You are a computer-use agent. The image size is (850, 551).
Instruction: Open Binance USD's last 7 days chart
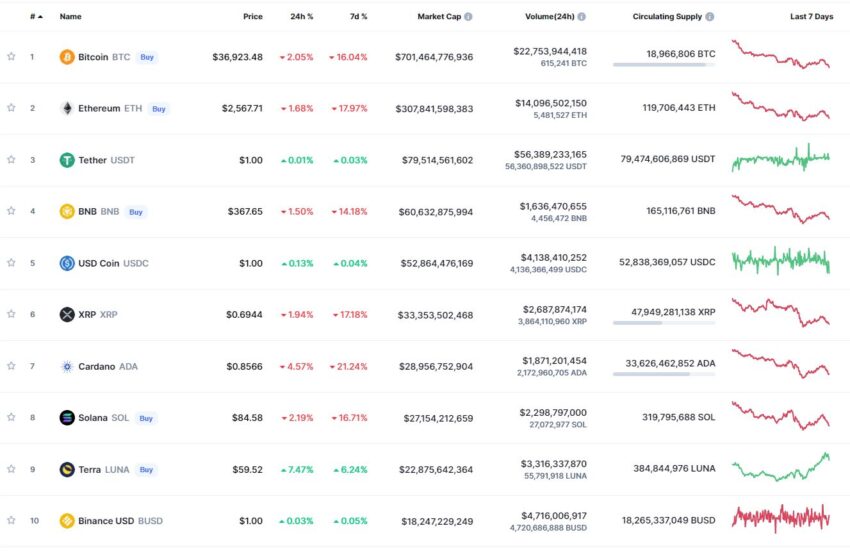(781, 518)
